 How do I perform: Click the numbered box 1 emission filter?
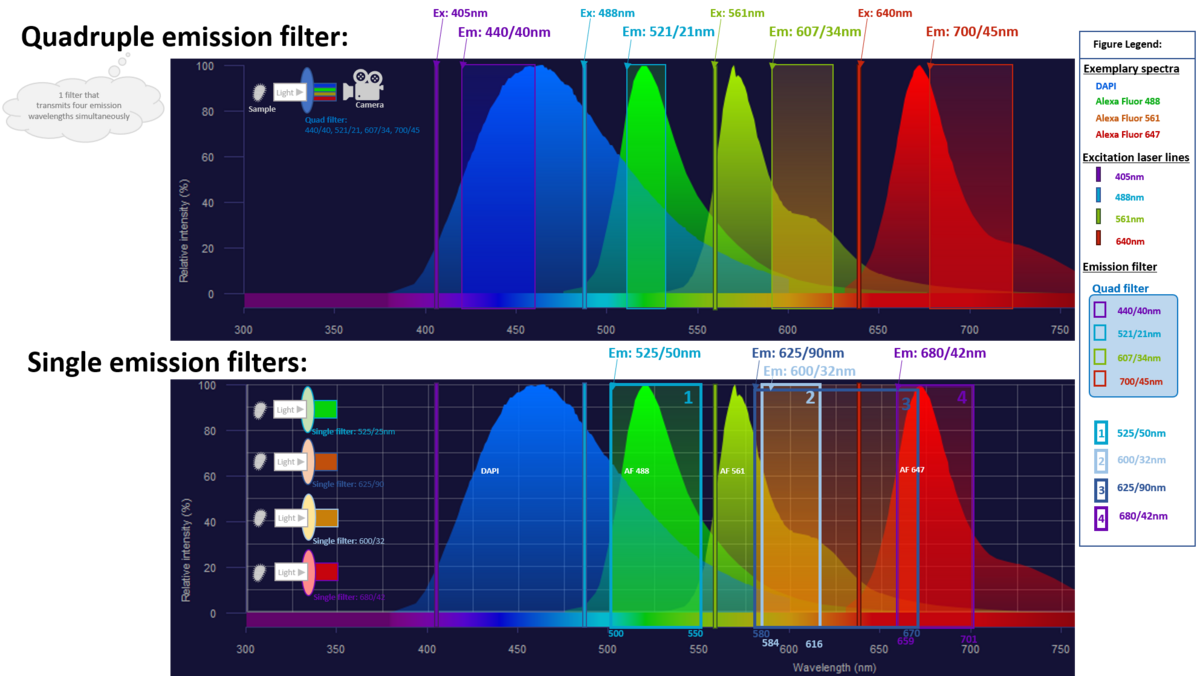687,398
